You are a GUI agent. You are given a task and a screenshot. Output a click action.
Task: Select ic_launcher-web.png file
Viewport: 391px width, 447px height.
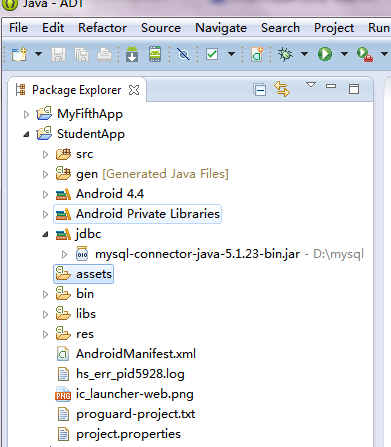pos(124,394)
